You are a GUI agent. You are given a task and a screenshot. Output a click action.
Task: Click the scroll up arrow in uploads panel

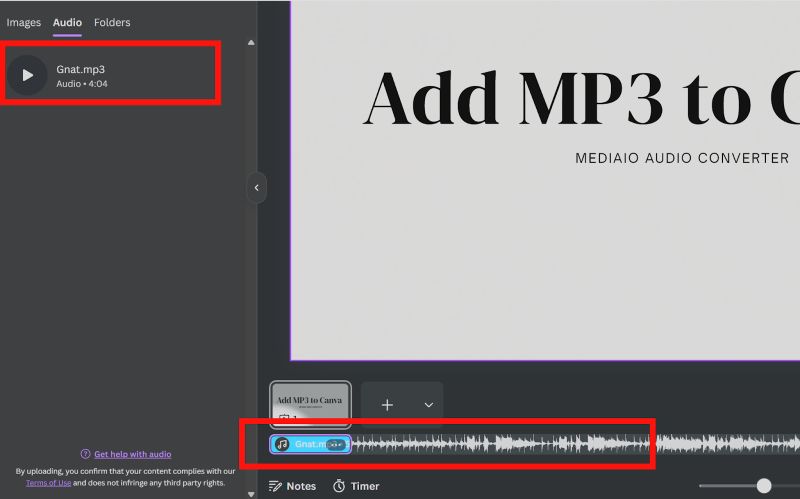coord(251,43)
